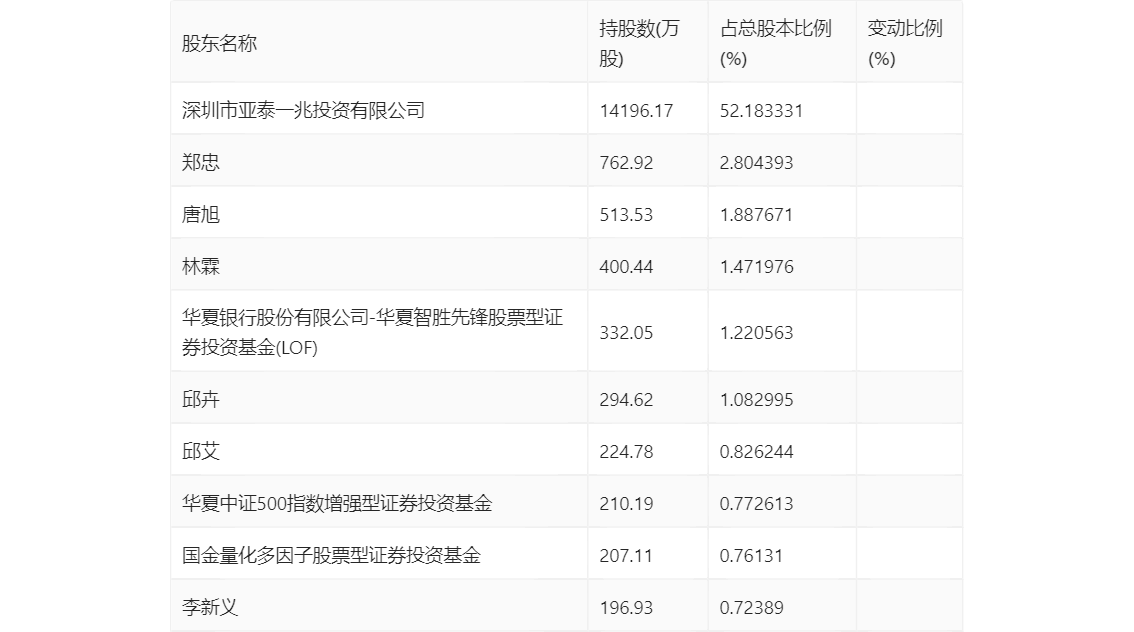Select shareholder 郑忠
The width and height of the screenshot is (1134, 632).
tap(200, 162)
